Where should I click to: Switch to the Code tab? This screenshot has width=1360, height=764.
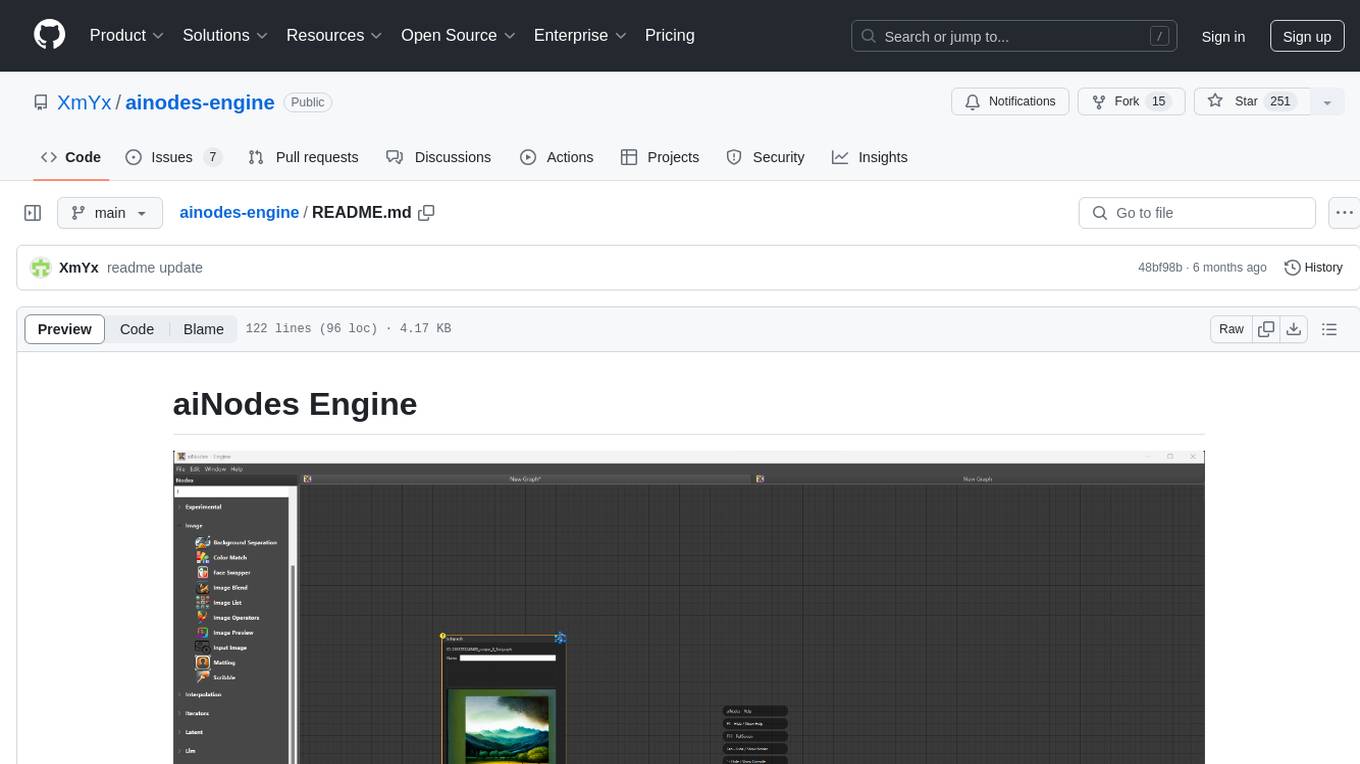[x=71, y=157]
